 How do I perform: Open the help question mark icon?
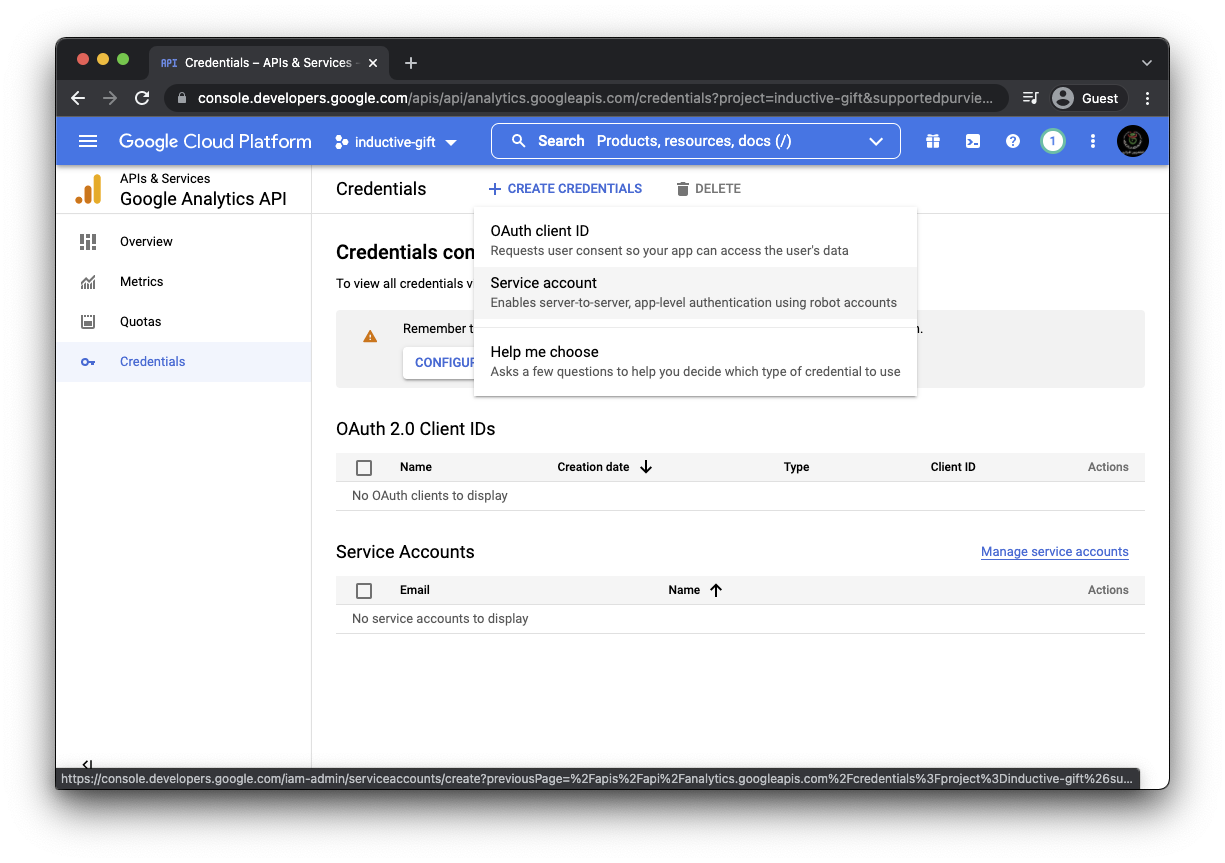point(1012,141)
